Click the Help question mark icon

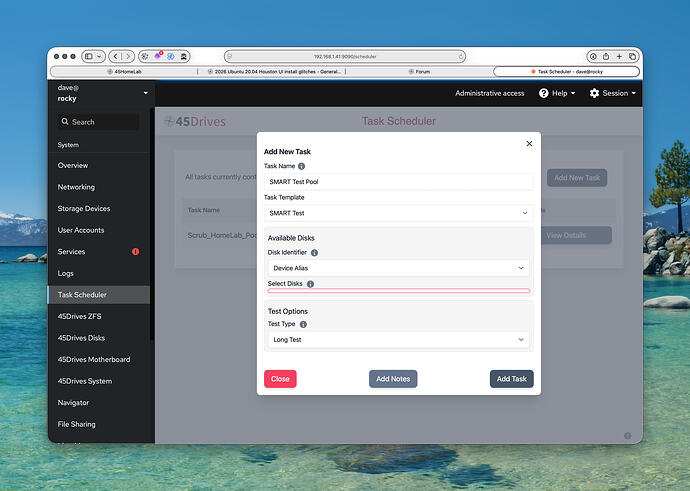[544, 93]
